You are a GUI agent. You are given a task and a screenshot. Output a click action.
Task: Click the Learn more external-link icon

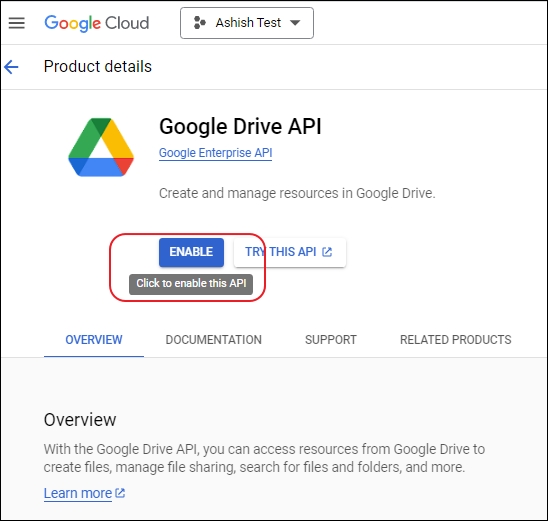pos(120,493)
